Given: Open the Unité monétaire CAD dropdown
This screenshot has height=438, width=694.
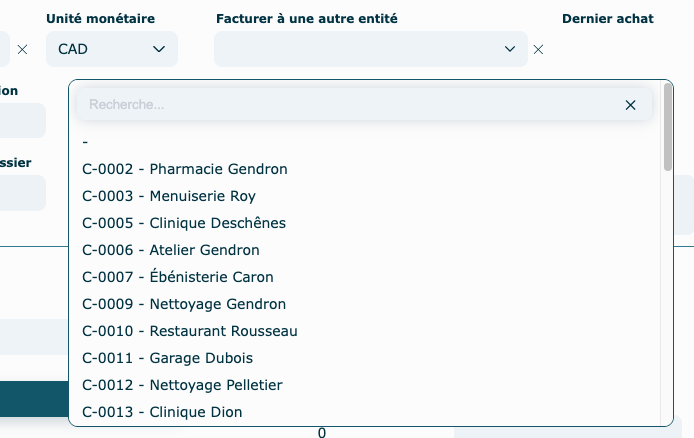Looking at the screenshot, I should [x=112, y=49].
